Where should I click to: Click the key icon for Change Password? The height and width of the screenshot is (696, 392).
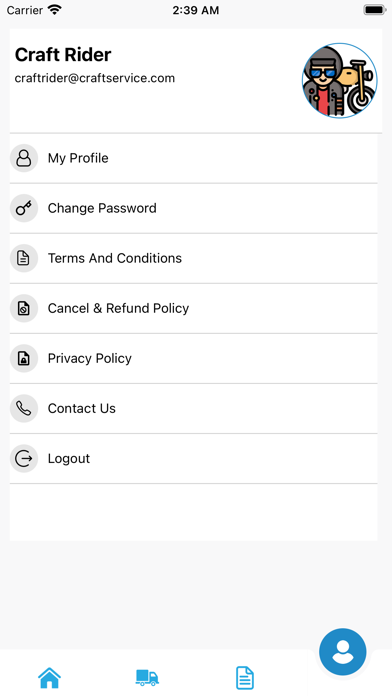[24, 208]
